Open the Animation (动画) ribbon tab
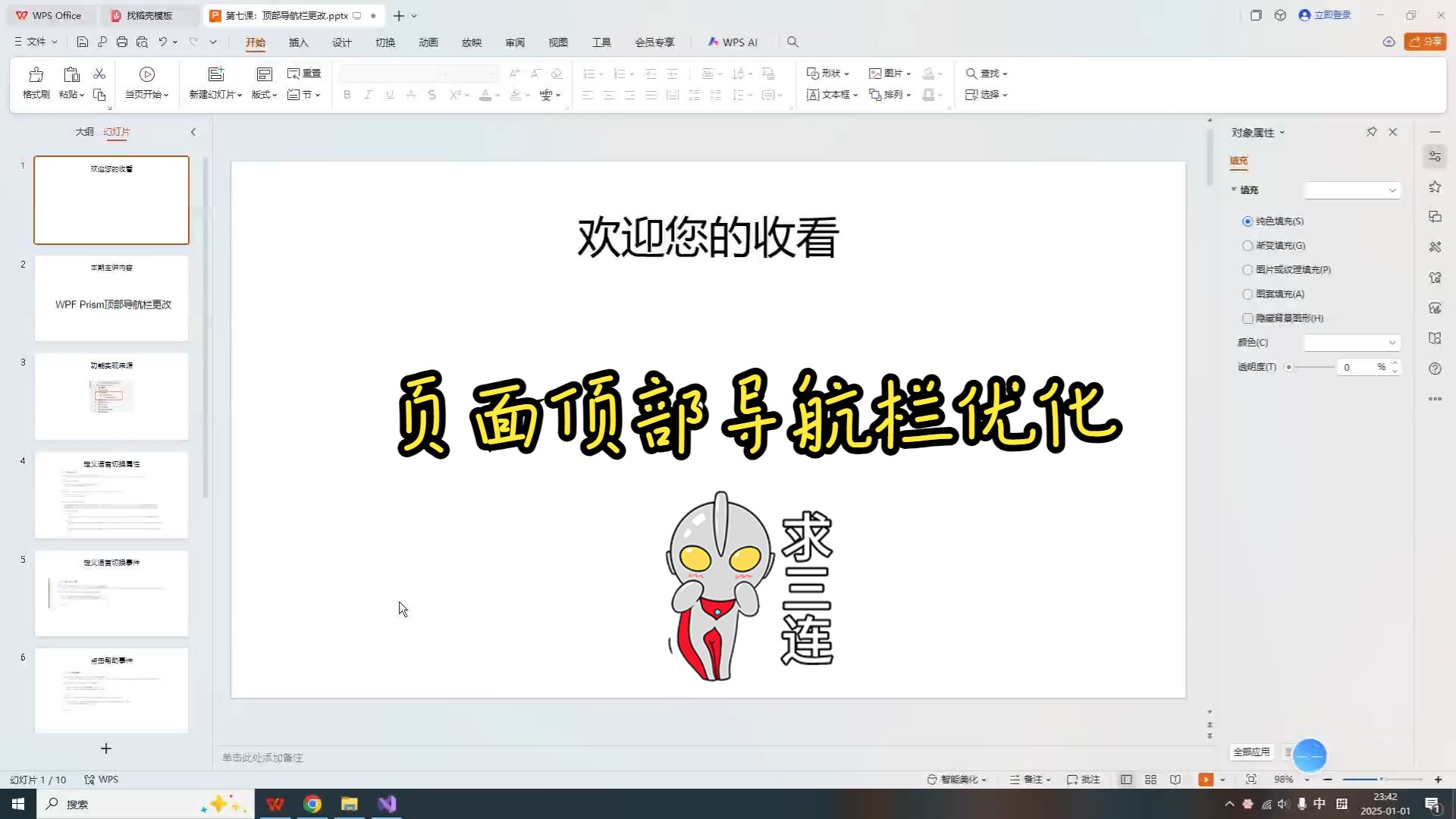 point(428,42)
